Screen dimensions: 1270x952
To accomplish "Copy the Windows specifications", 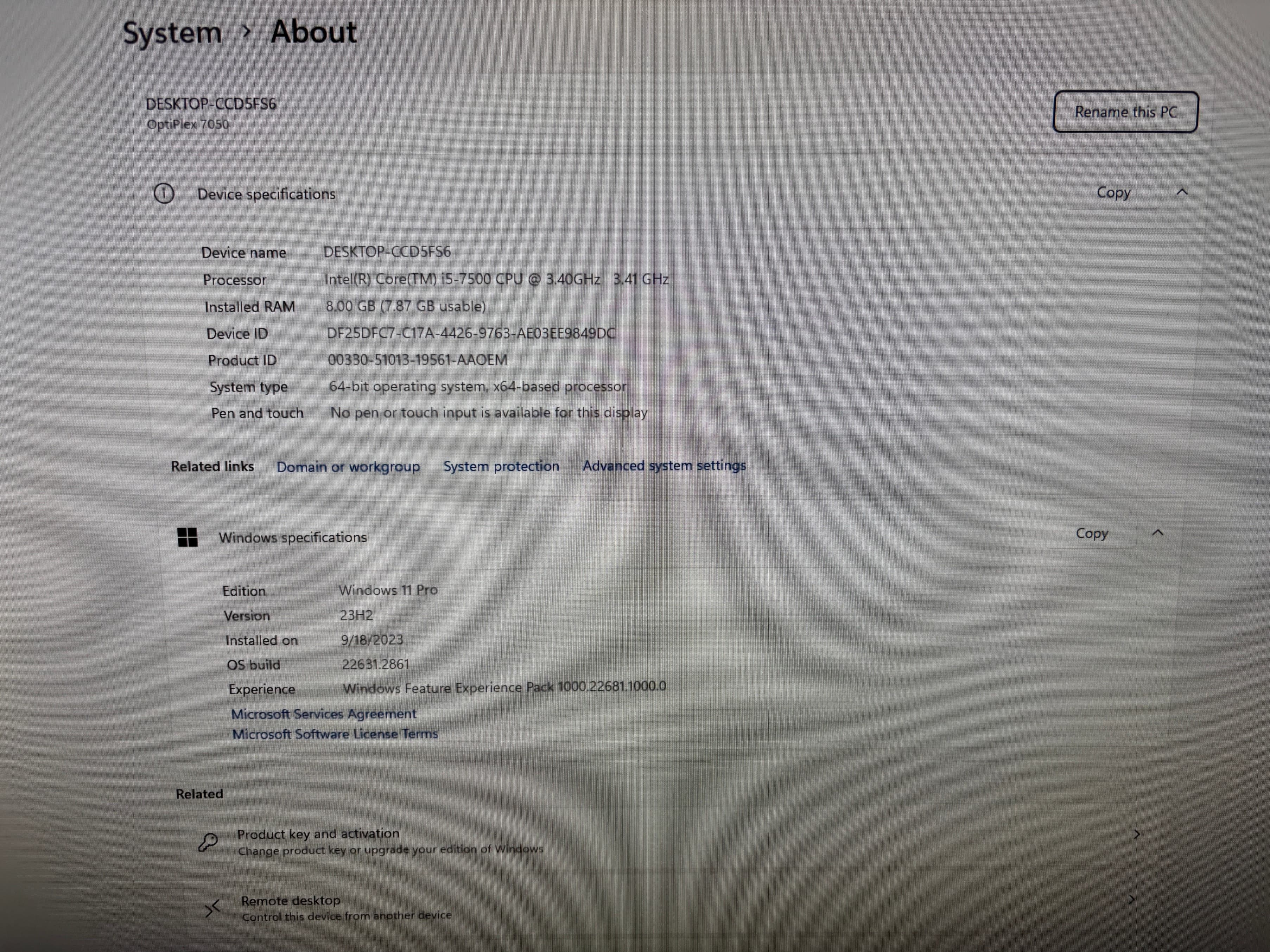I will [1091, 533].
